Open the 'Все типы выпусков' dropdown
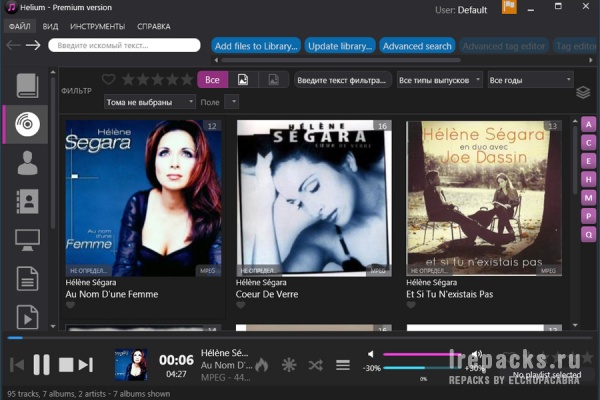Image resolution: width=600 pixels, height=400 pixels. tap(439, 80)
